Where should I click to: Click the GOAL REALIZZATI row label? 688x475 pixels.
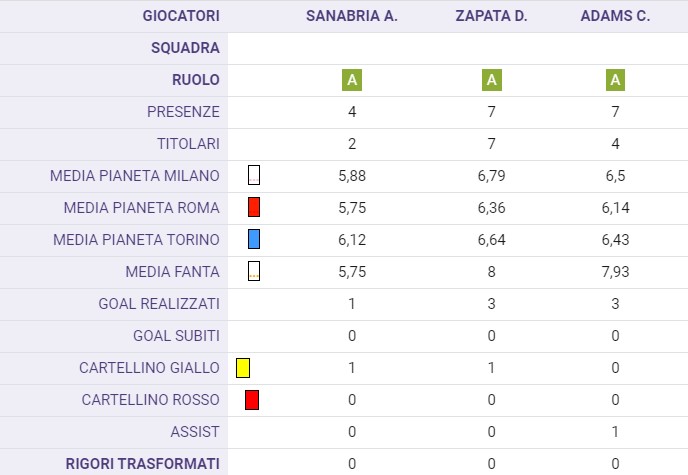[x=159, y=304]
